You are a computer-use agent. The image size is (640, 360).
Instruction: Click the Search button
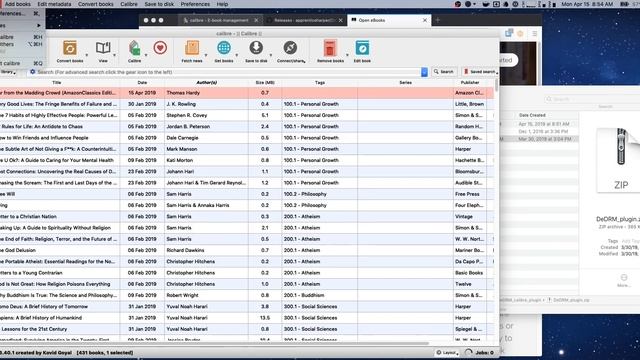pyautogui.click(x=444, y=72)
